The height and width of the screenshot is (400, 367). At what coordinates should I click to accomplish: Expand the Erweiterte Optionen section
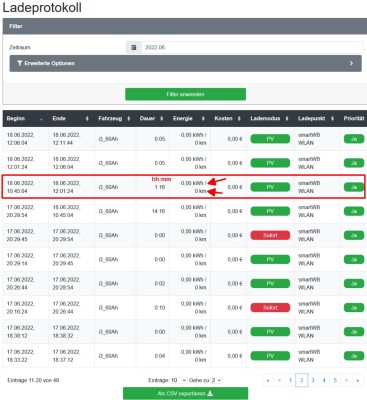(x=185, y=63)
